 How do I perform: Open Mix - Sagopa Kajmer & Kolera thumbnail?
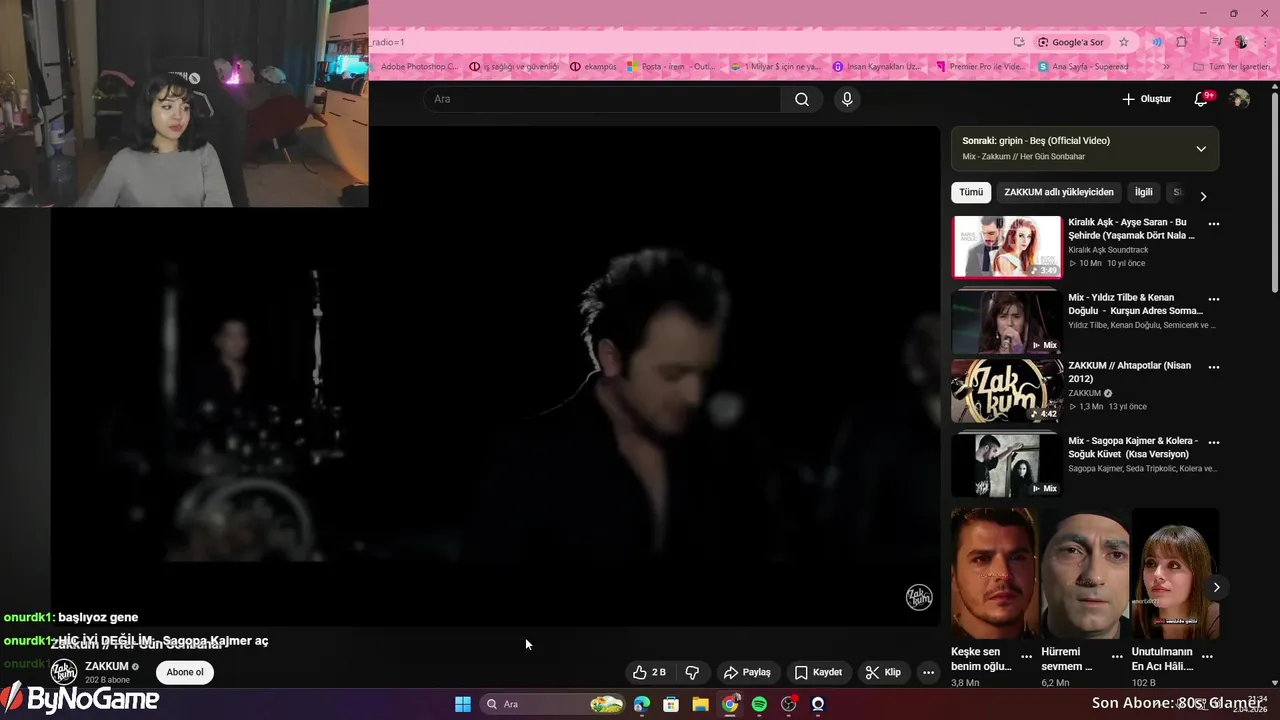(x=1007, y=464)
